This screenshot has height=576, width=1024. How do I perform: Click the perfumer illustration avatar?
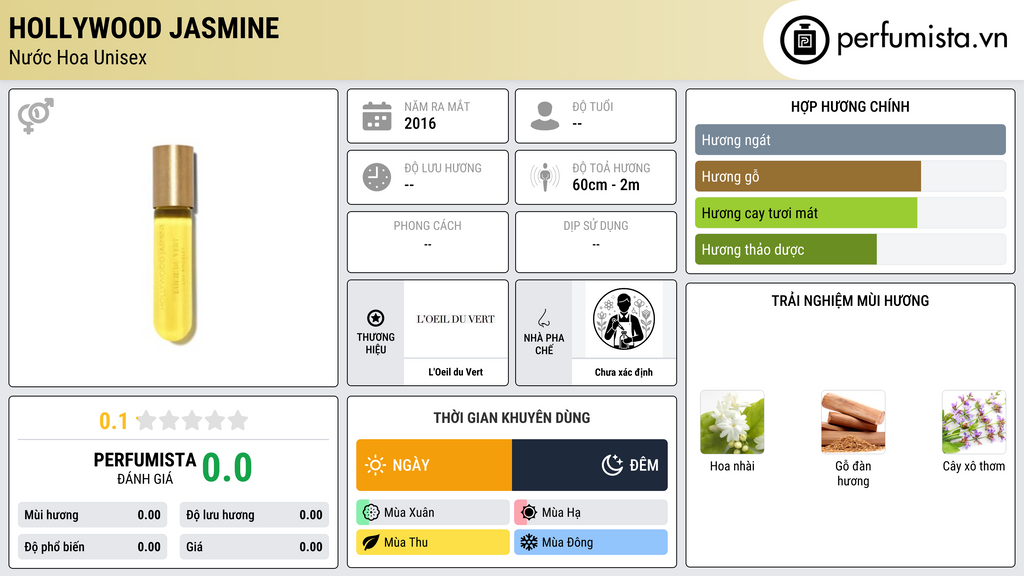624,319
